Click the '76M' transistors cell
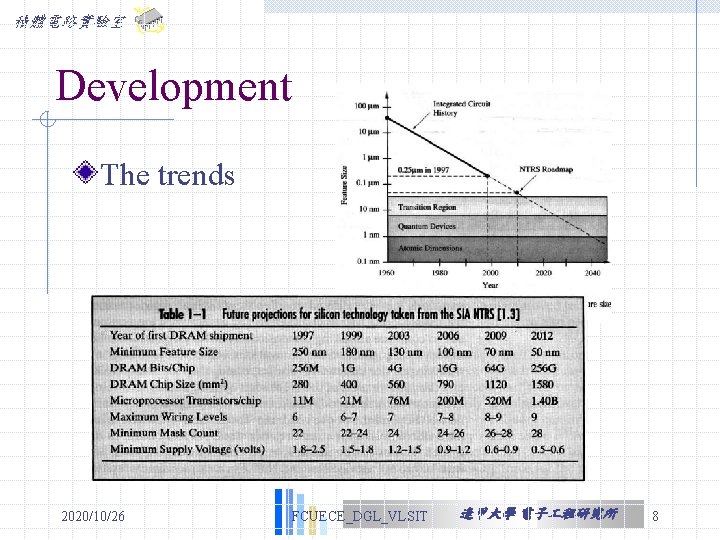This screenshot has height=540, width=720. point(398,401)
